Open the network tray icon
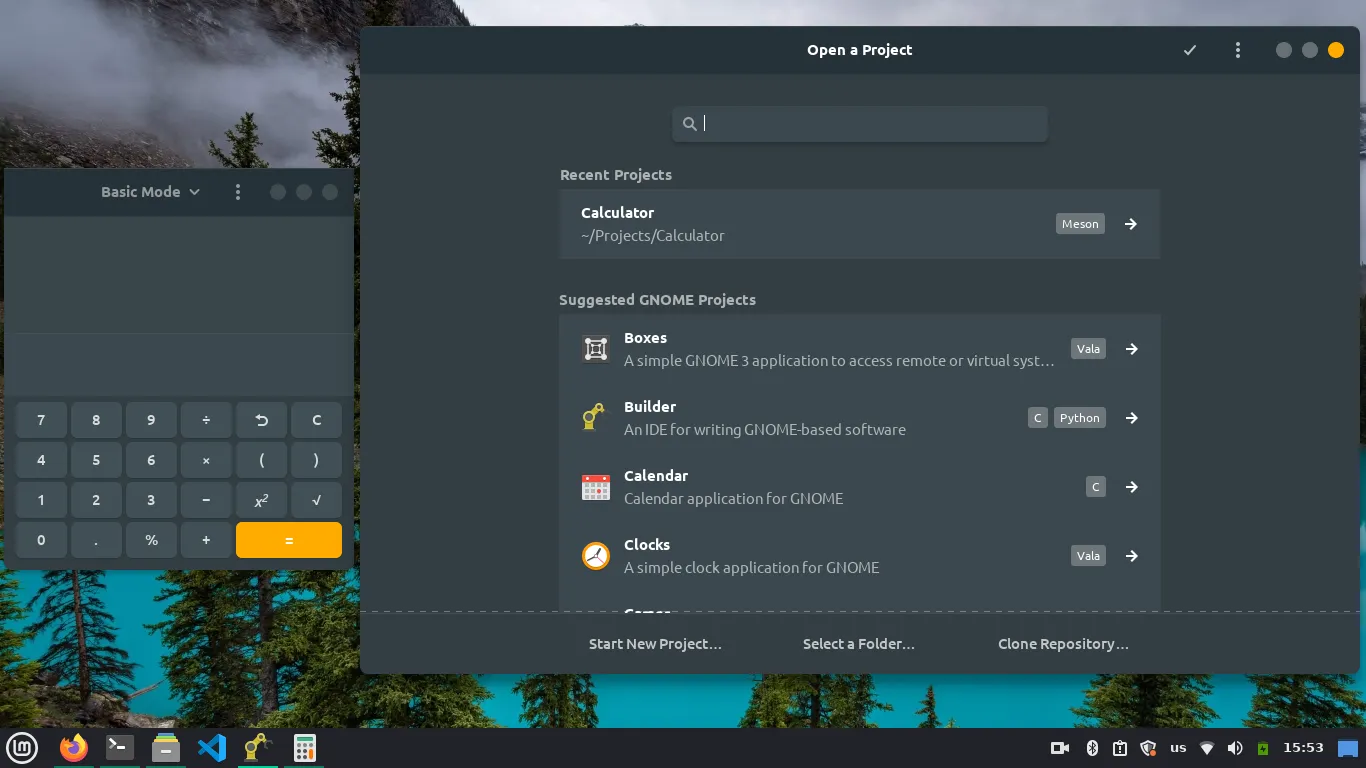This screenshot has height=768, width=1366. 1207,748
